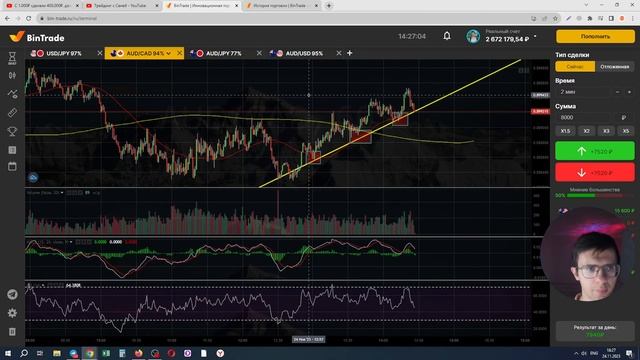This screenshot has height=360, width=640.
Task: Switch to USD/JPY 97% asset tab
Action: point(64,53)
